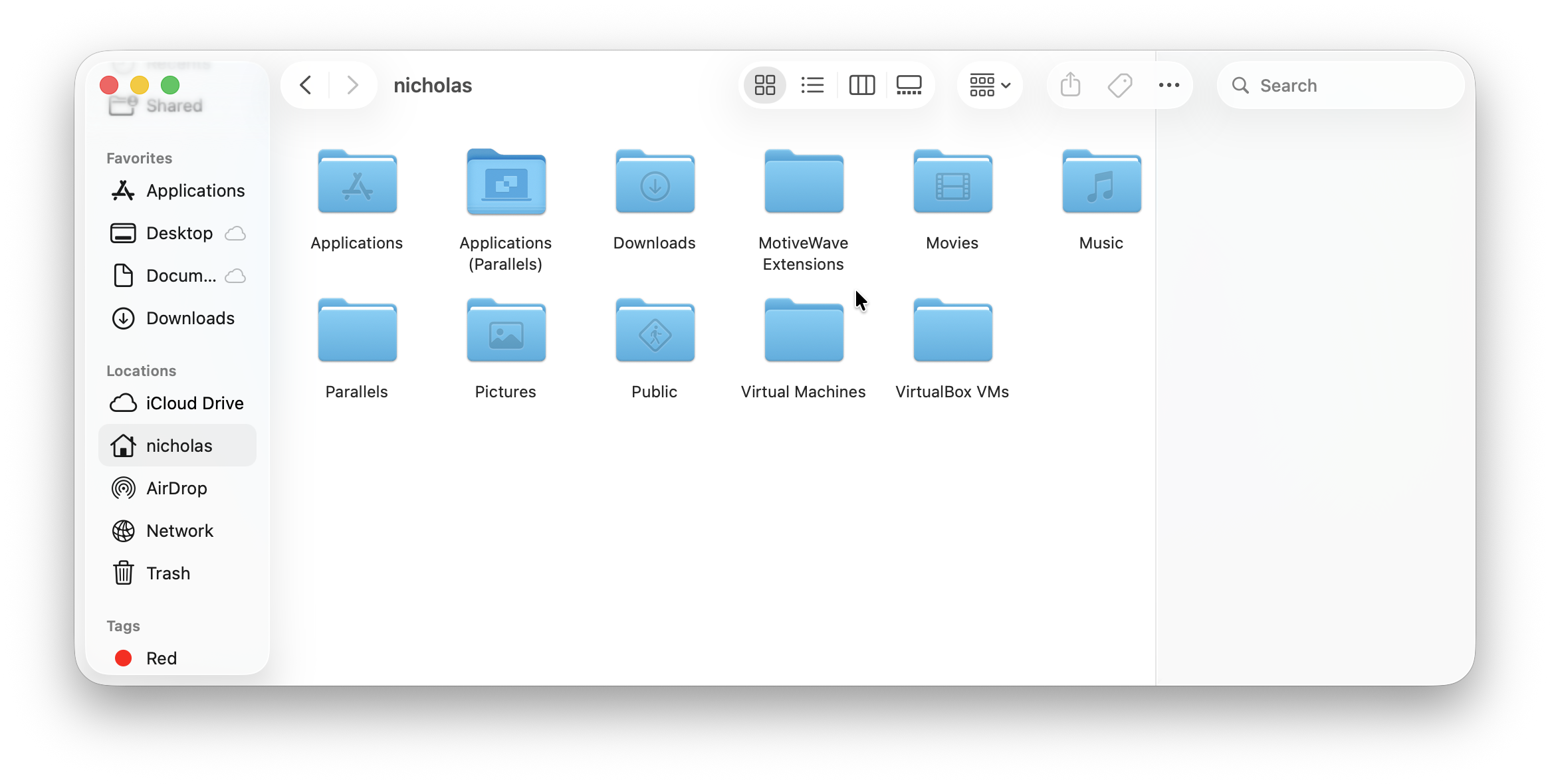Switch to gallery view
This screenshot has width=1550, height=784.
[x=909, y=85]
